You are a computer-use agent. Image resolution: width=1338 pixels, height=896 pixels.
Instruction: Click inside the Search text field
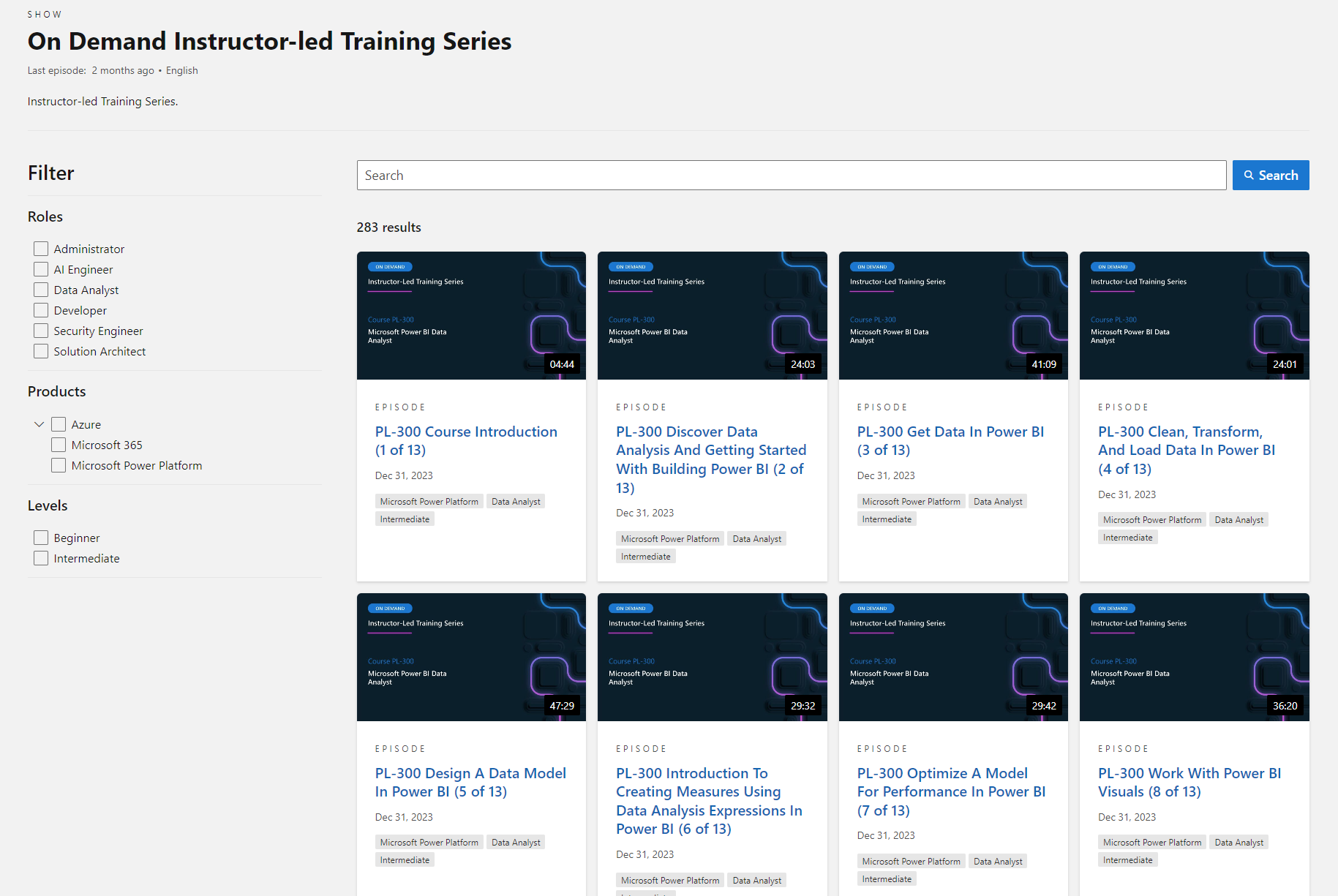[790, 176]
